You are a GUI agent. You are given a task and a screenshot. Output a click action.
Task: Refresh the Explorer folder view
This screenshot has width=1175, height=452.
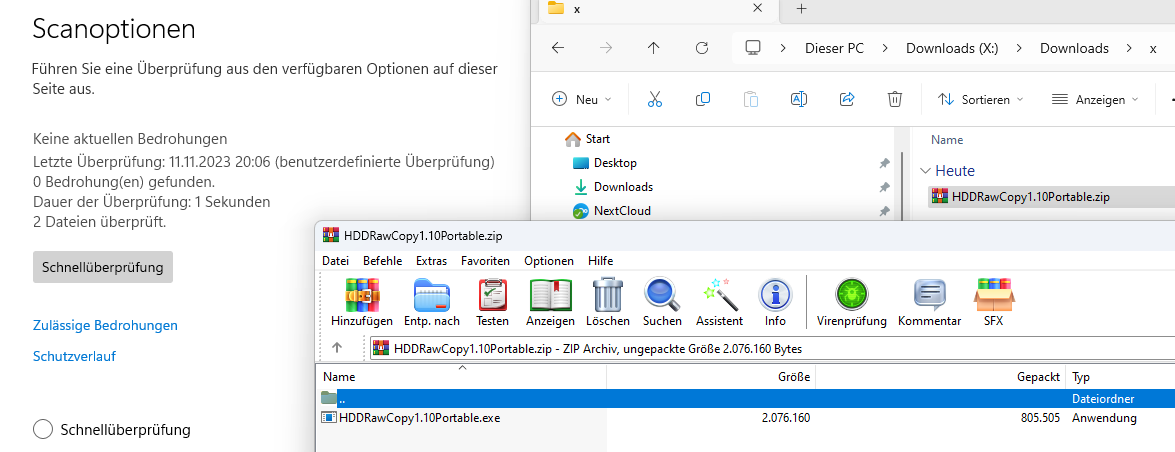coord(701,48)
